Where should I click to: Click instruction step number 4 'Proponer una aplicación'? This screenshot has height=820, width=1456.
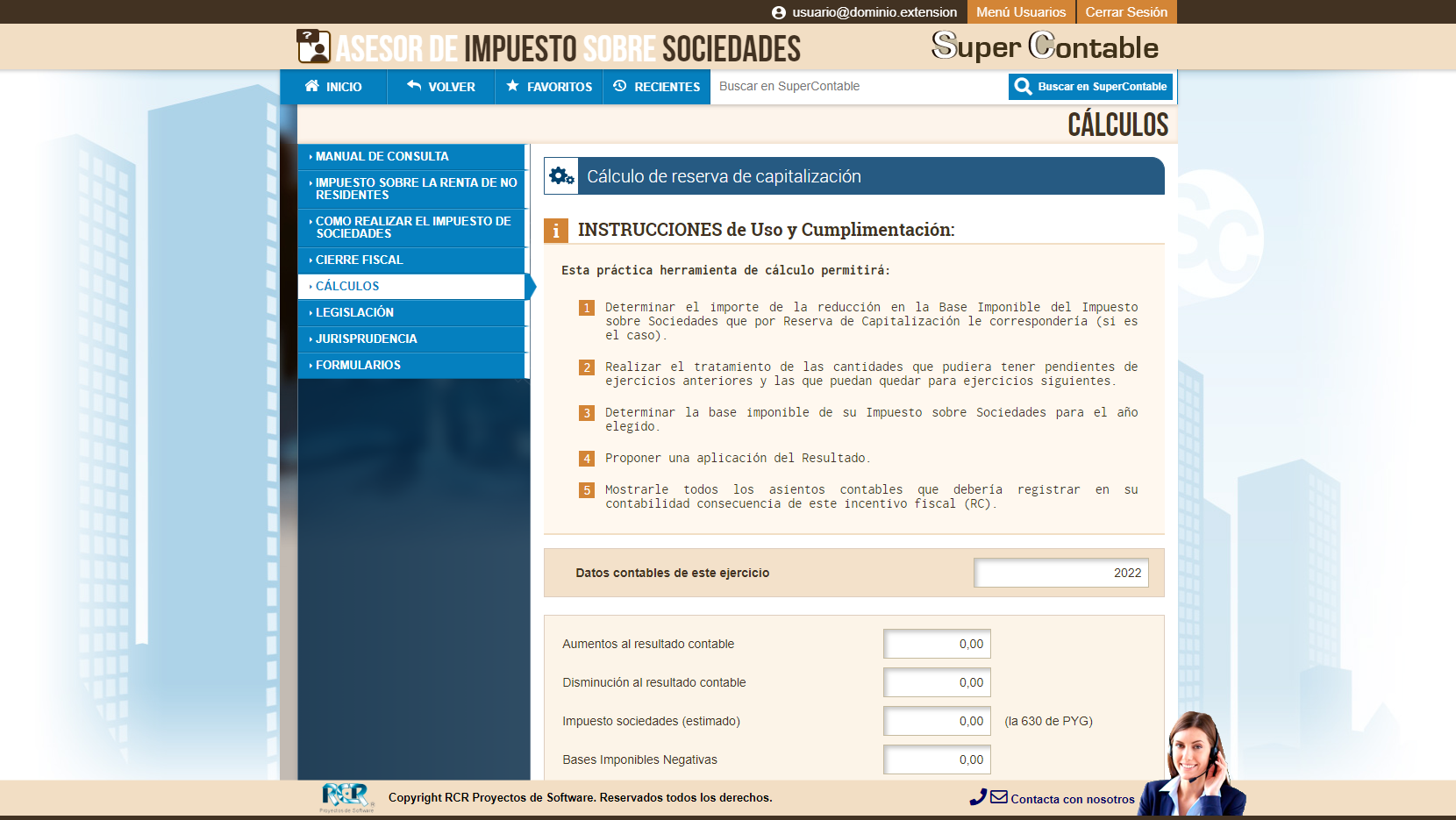pos(737,458)
